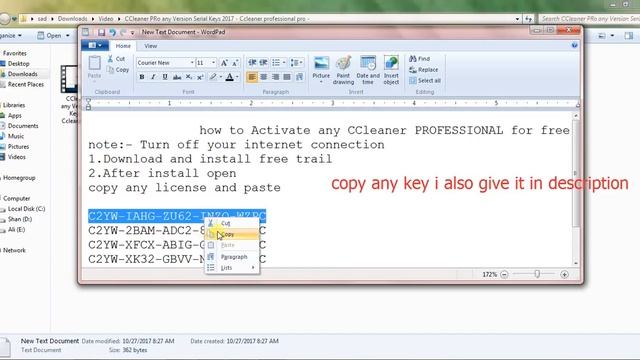Select Network in Explorer sidebar
The height and width of the screenshot is (360, 640).
14,250
